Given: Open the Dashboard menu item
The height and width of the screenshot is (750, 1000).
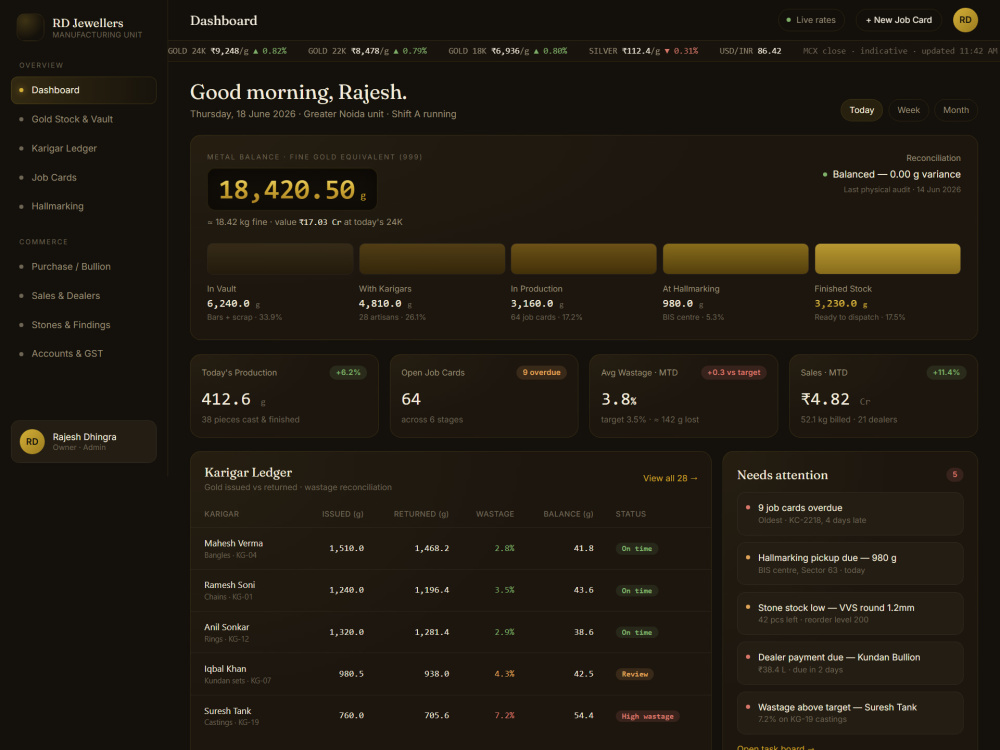Looking at the screenshot, I should click(84, 90).
